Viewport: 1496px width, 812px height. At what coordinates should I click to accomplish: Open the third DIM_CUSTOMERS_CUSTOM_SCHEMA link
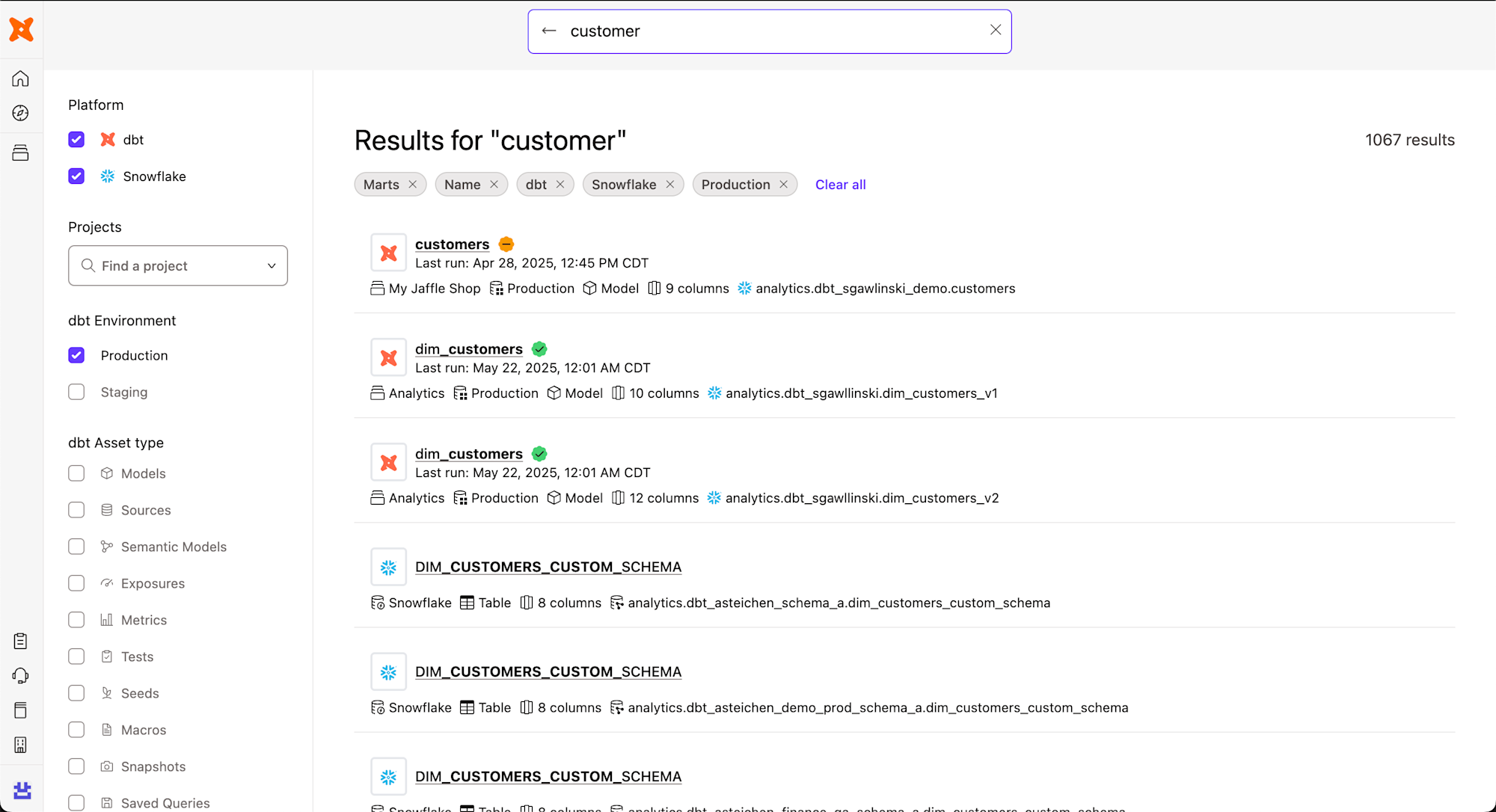coord(548,776)
